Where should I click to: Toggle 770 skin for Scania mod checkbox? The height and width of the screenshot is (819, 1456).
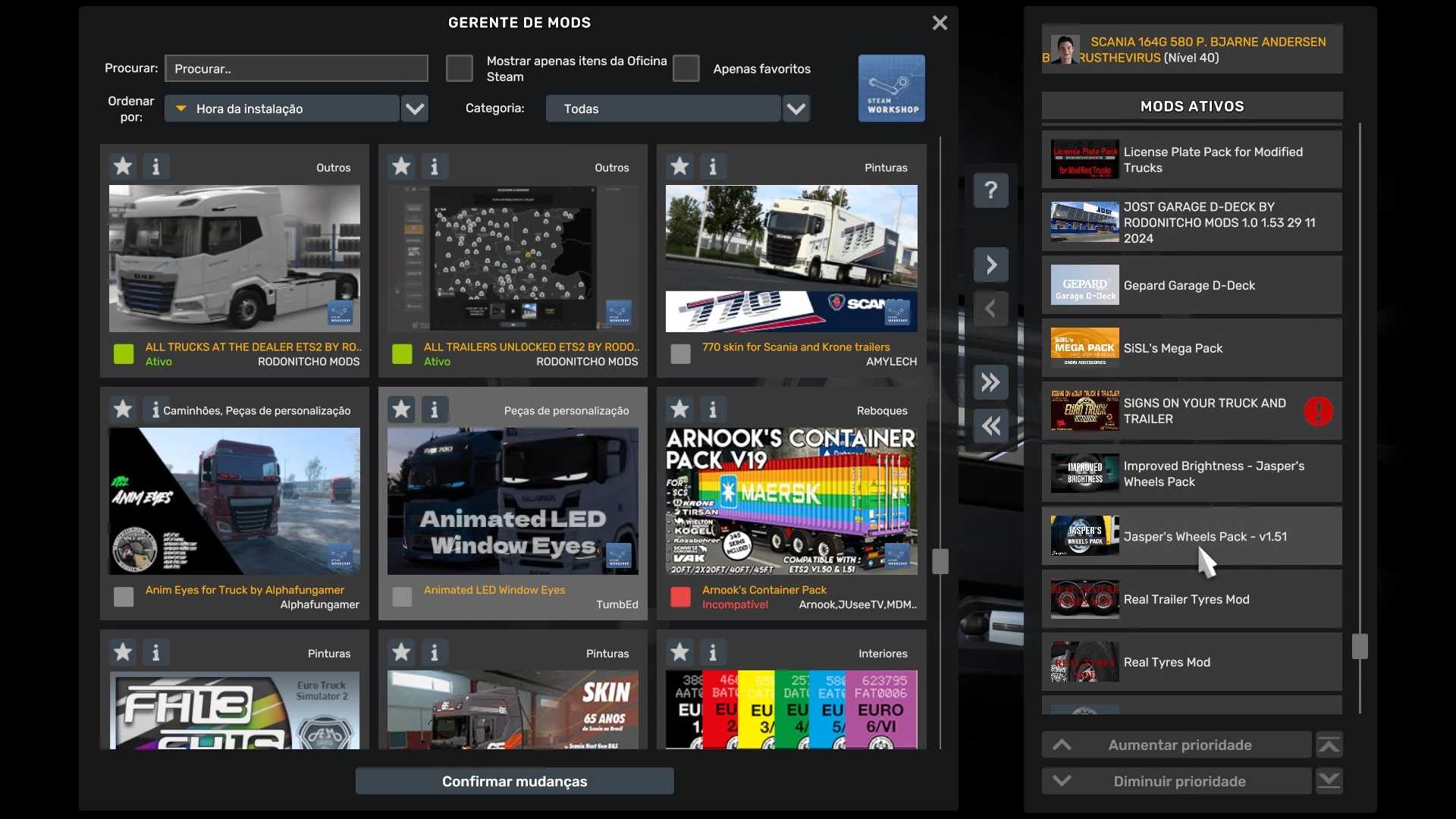[x=680, y=354]
